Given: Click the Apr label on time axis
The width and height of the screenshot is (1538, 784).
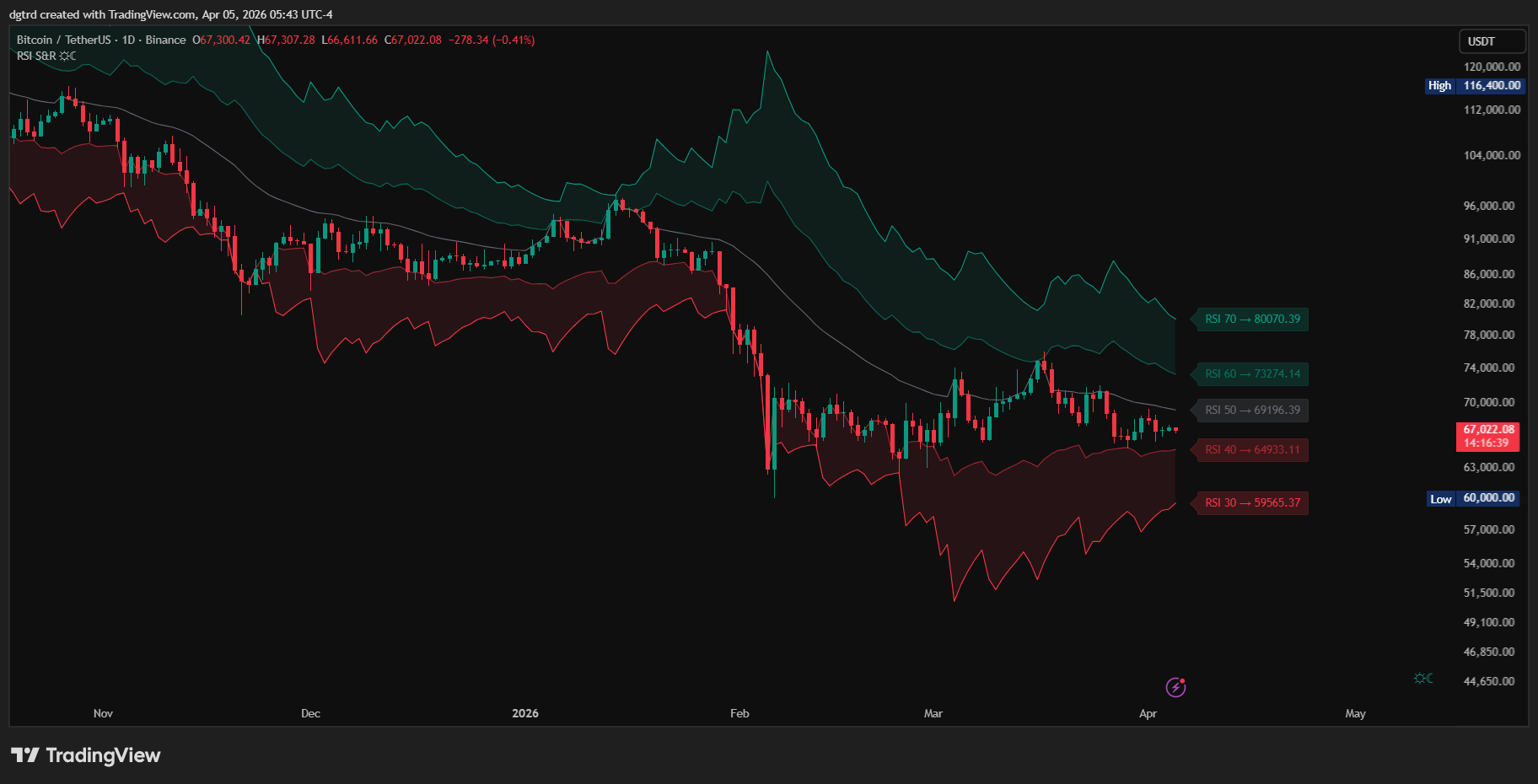Looking at the screenshot, I should point(1148,713).
